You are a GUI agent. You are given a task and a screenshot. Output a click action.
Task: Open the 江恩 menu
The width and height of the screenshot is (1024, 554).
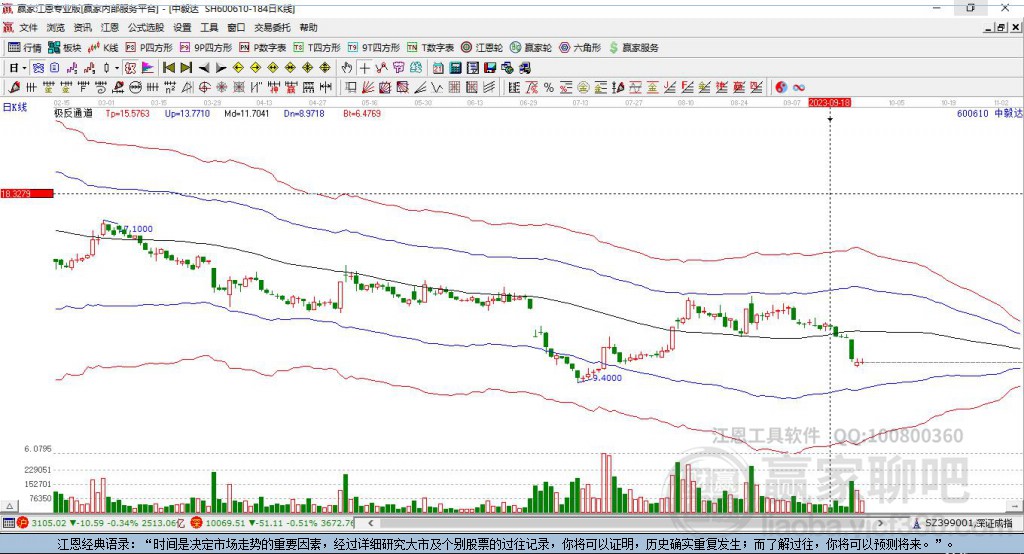coord(110,27)
